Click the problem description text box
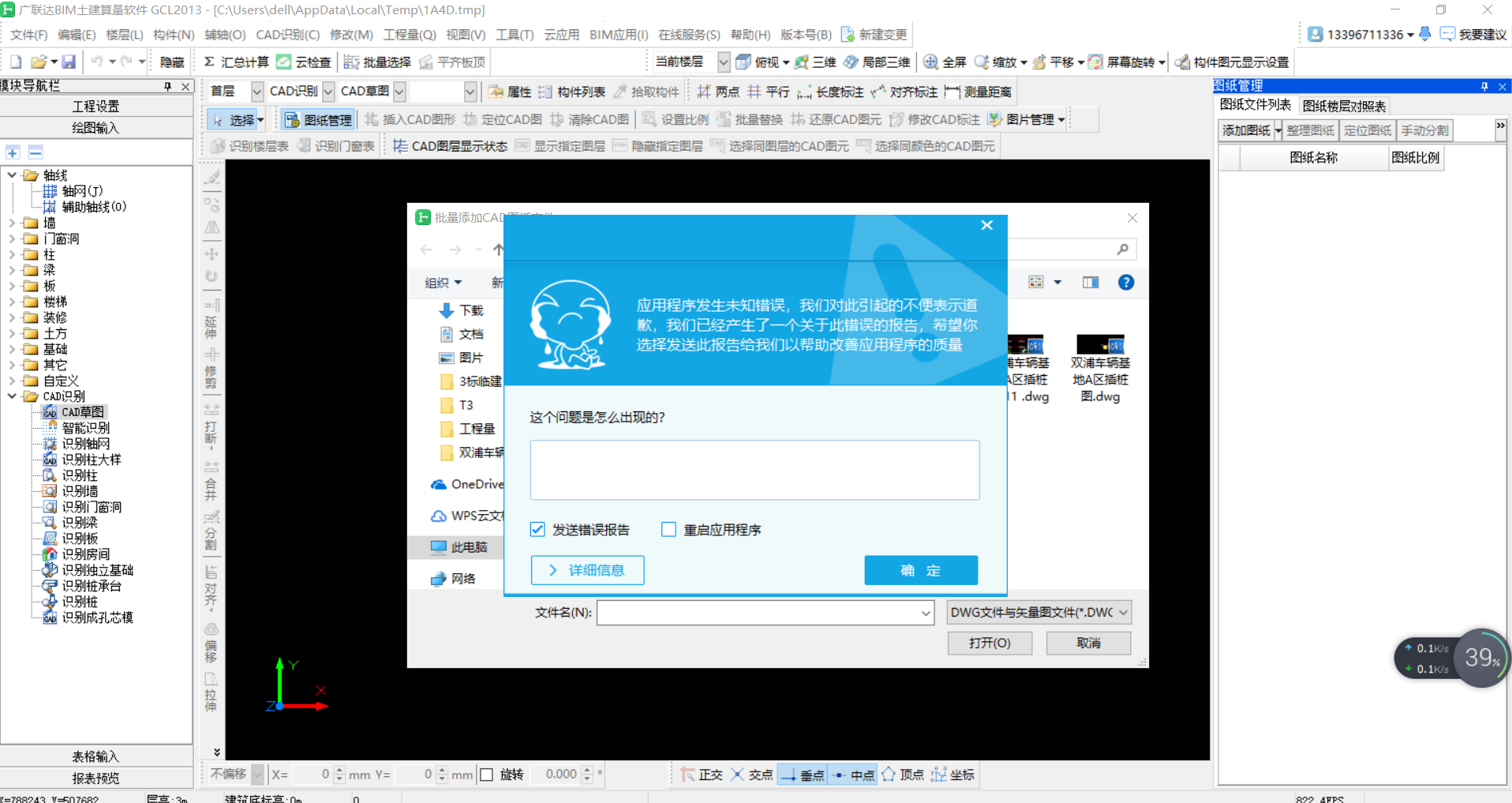 (754, 470)
